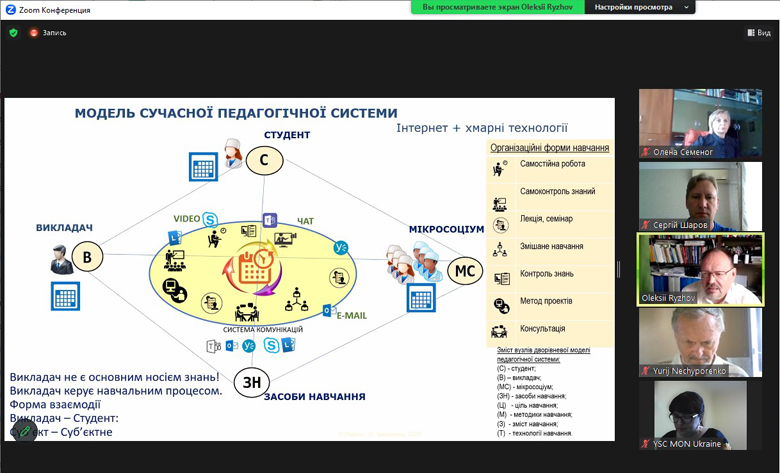Click Teams icon in bottom app row

click(214, 346)
